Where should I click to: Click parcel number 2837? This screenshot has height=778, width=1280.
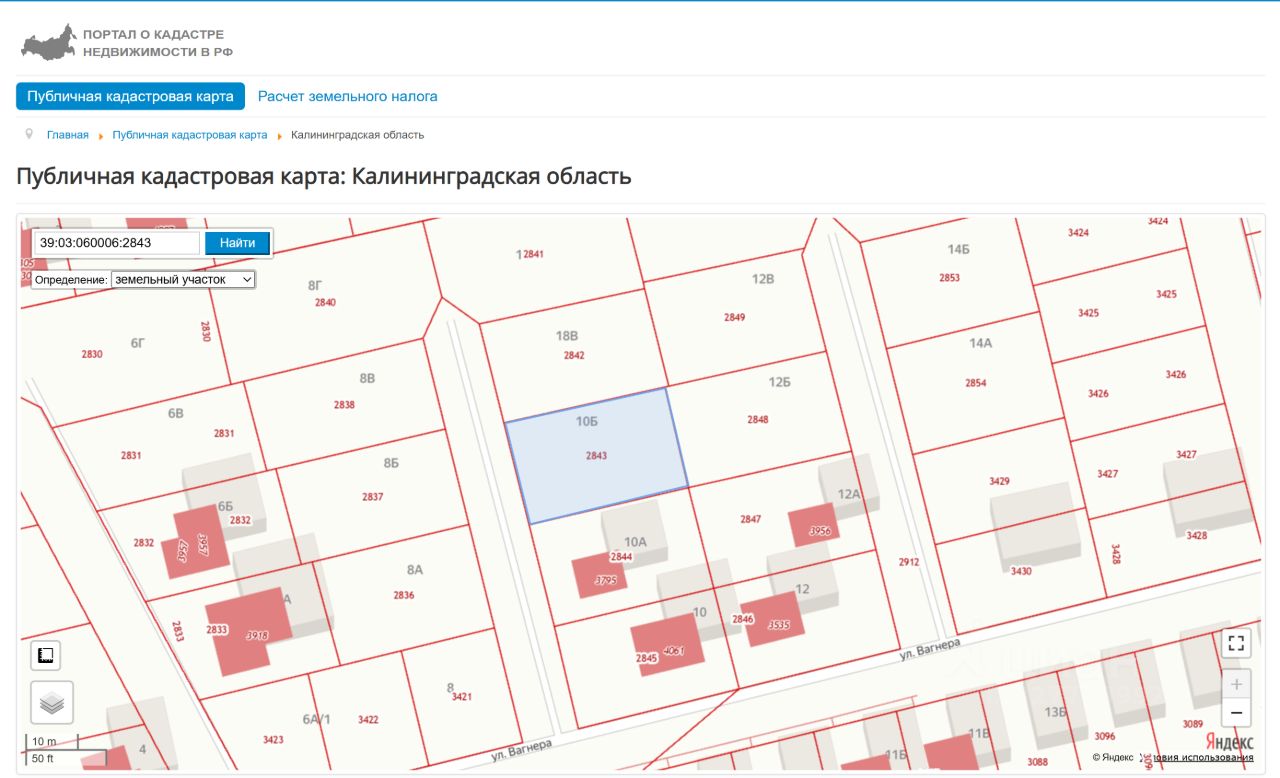point(373,497)
